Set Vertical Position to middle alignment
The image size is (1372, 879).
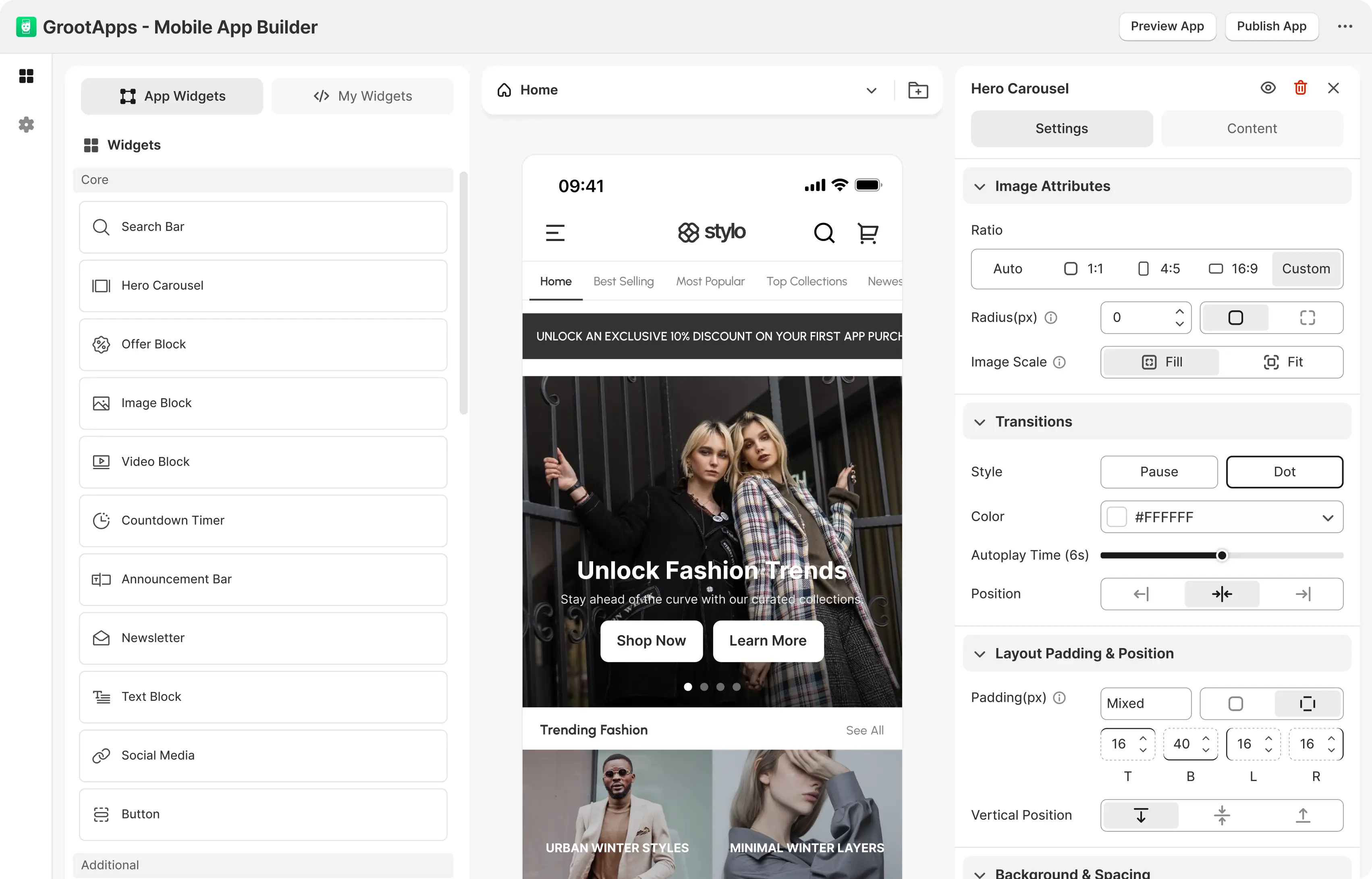(x=1221, y=815)
